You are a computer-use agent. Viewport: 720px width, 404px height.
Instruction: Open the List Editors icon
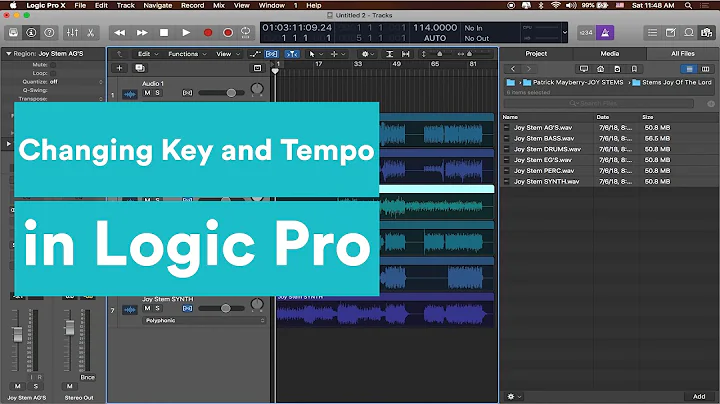click(652, 33)
